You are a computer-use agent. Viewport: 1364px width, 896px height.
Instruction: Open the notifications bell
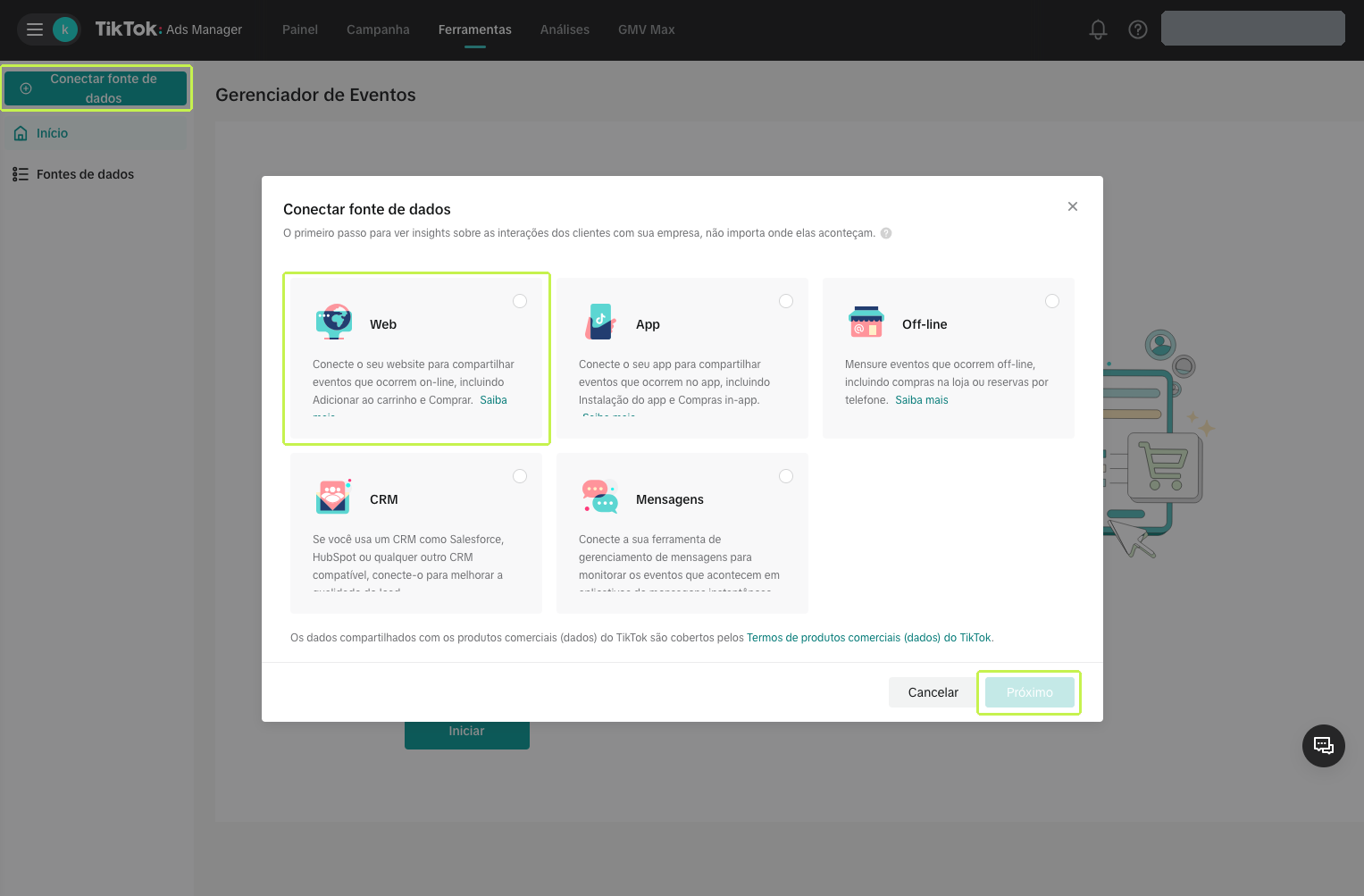point(1099,29)
